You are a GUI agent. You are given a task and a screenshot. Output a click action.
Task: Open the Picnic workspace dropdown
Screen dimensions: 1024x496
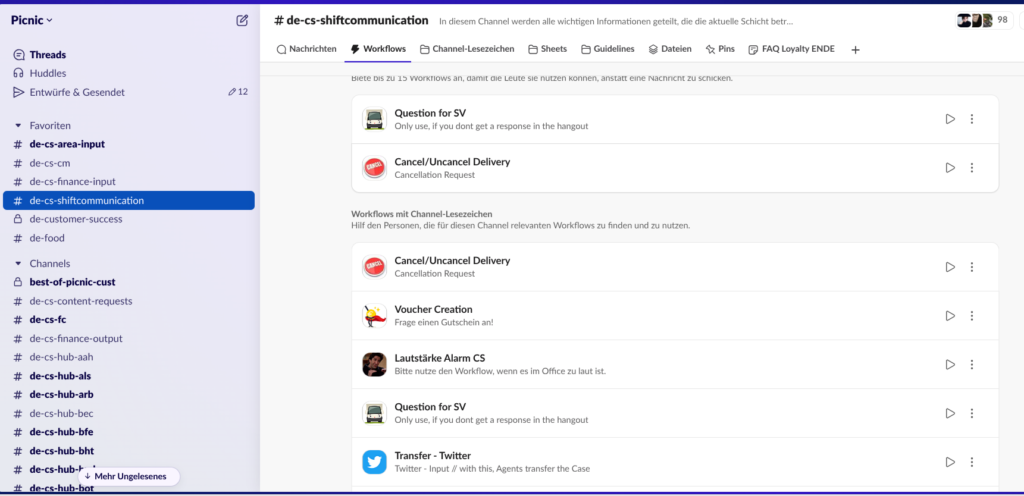click(x=32, y=20)
